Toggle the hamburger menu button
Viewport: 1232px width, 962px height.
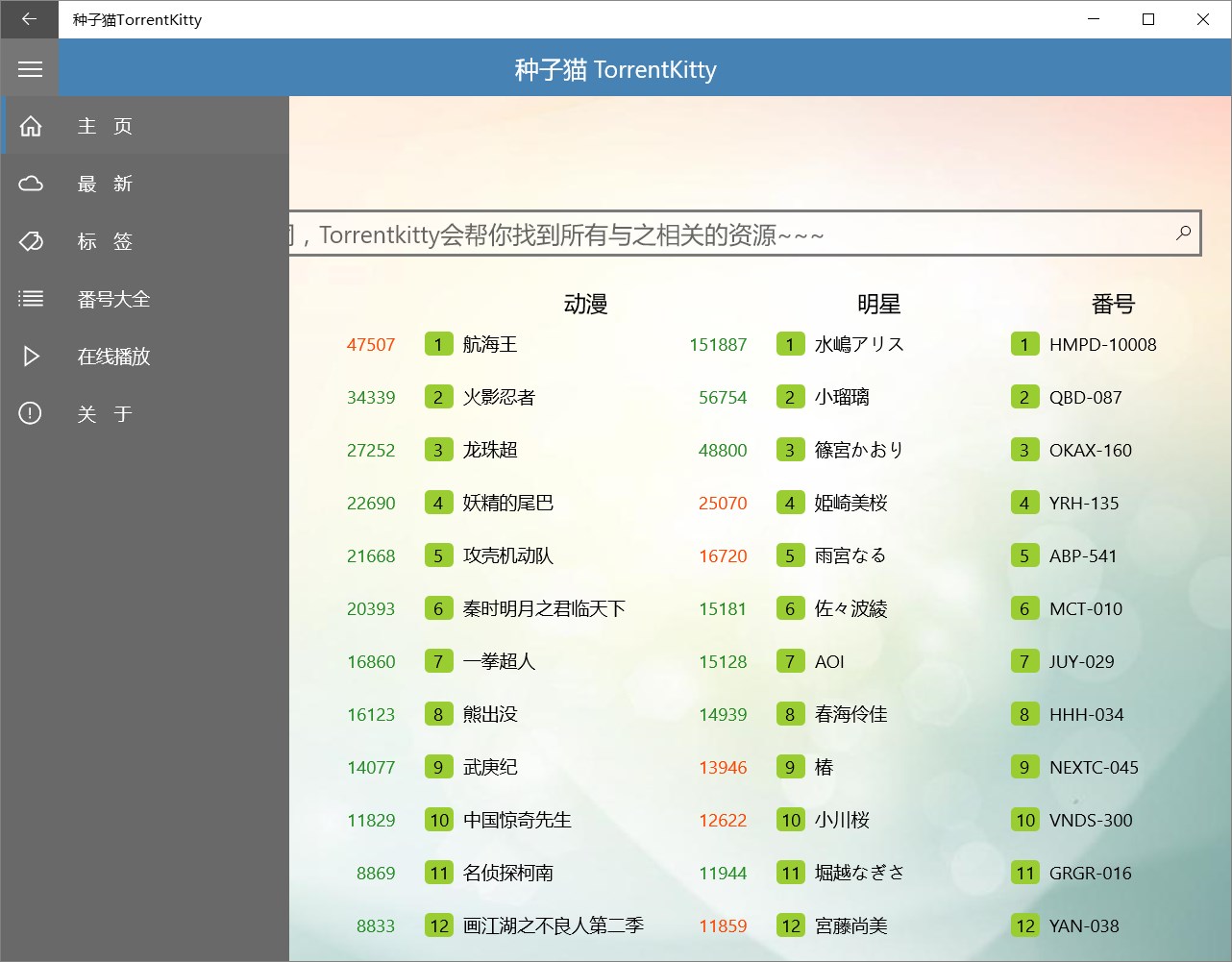(x=30, y=69)
